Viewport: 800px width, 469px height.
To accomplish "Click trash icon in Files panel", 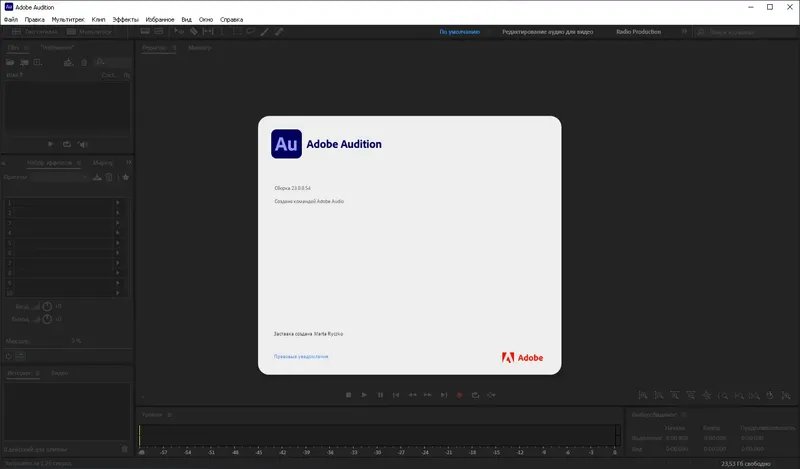I will click(x=84, y=62).
